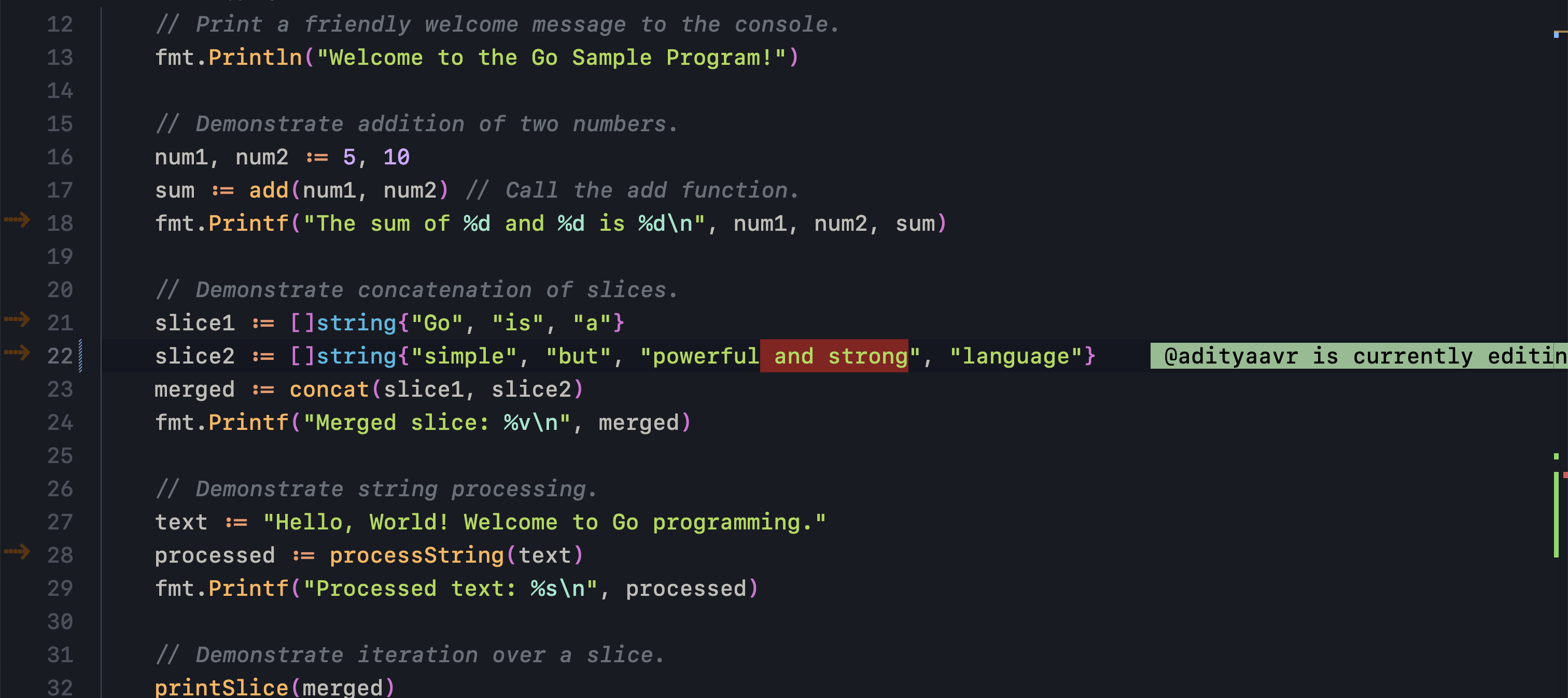
Task: Click the small green square scrollbar marker
Action: 1556,456
